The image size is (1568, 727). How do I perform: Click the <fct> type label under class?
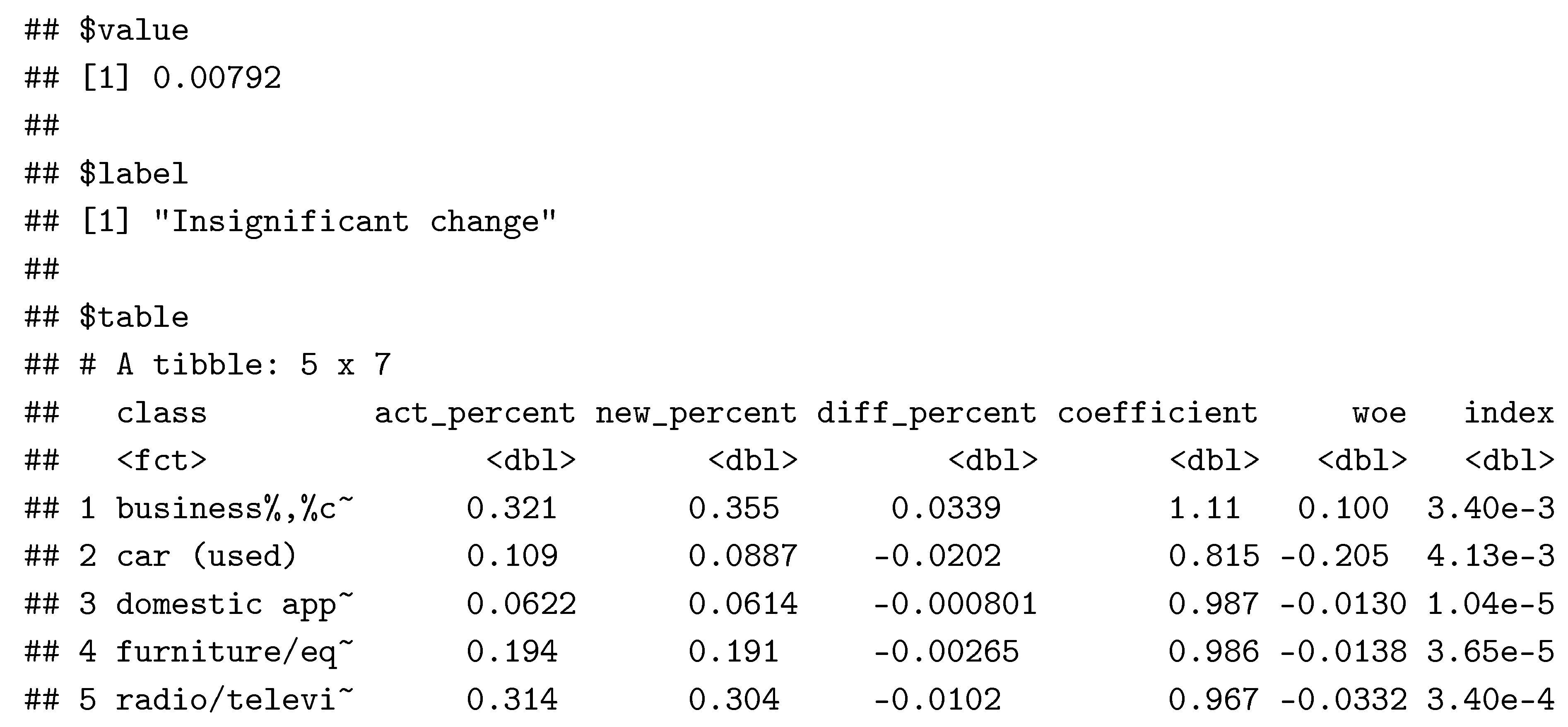coord(161,460)
